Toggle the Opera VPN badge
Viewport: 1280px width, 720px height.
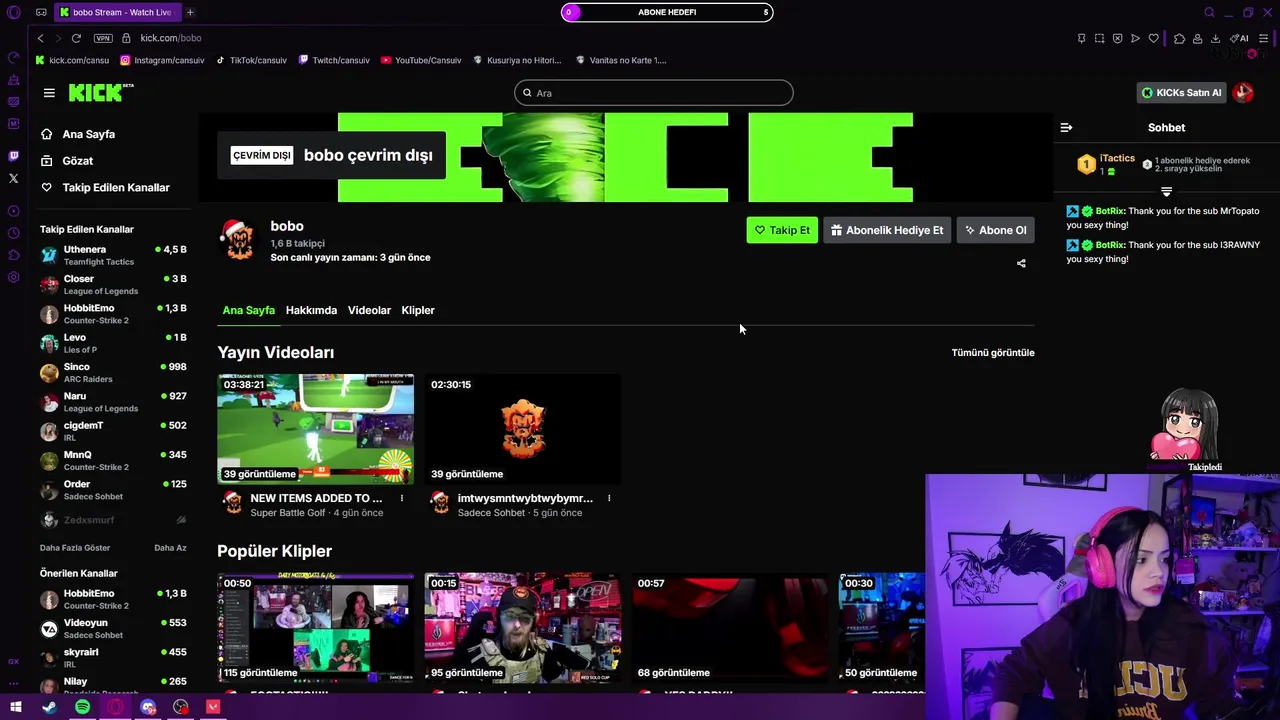tap(103, 38)
